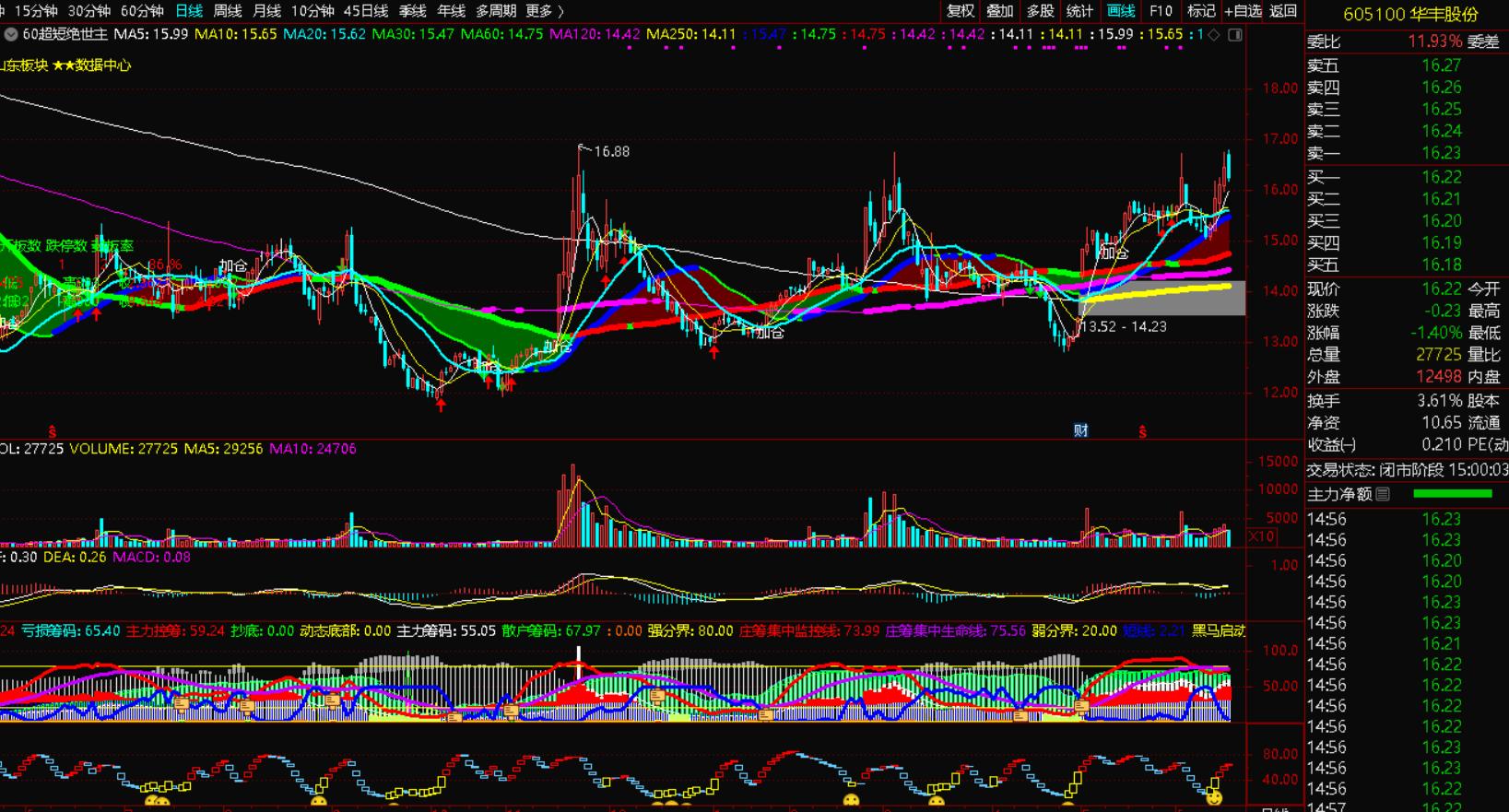Click the MA20: 15.62 legend value
1509x812 pixels.
[x=324, y=34]
